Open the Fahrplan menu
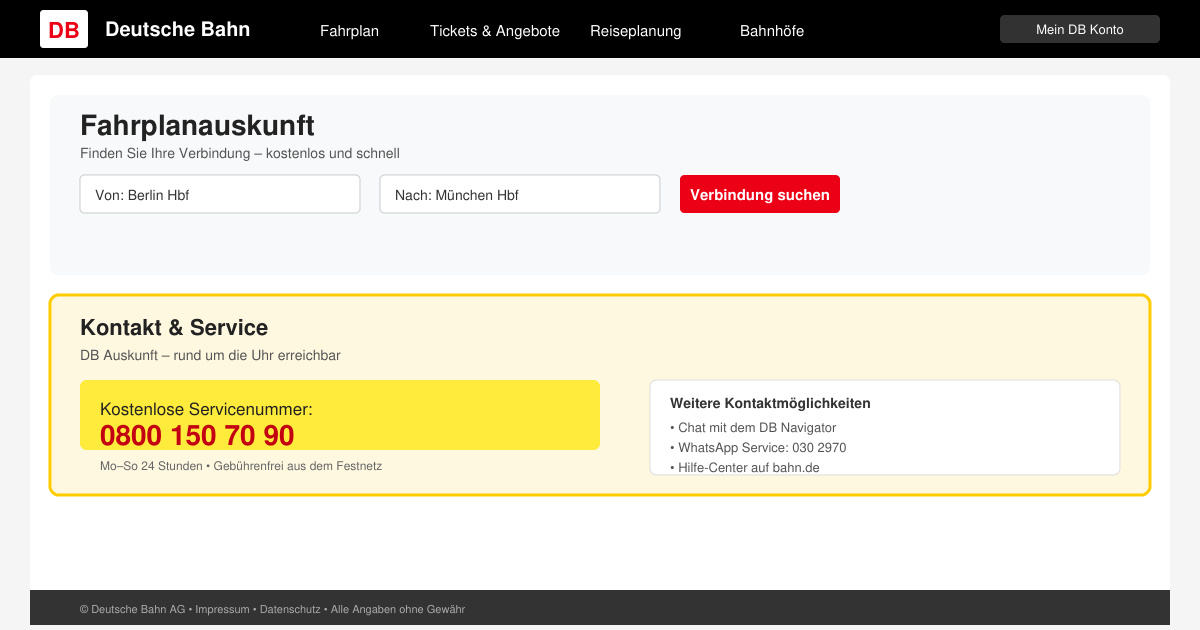Screen dimensions: 1200x630 pos(349,31)
